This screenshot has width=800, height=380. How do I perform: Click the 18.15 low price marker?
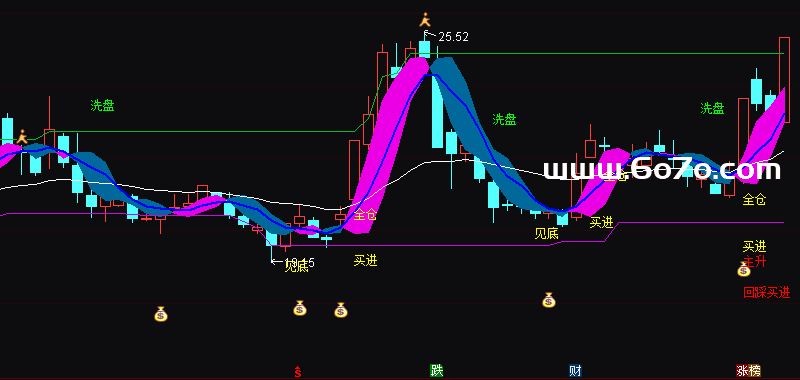293,262
